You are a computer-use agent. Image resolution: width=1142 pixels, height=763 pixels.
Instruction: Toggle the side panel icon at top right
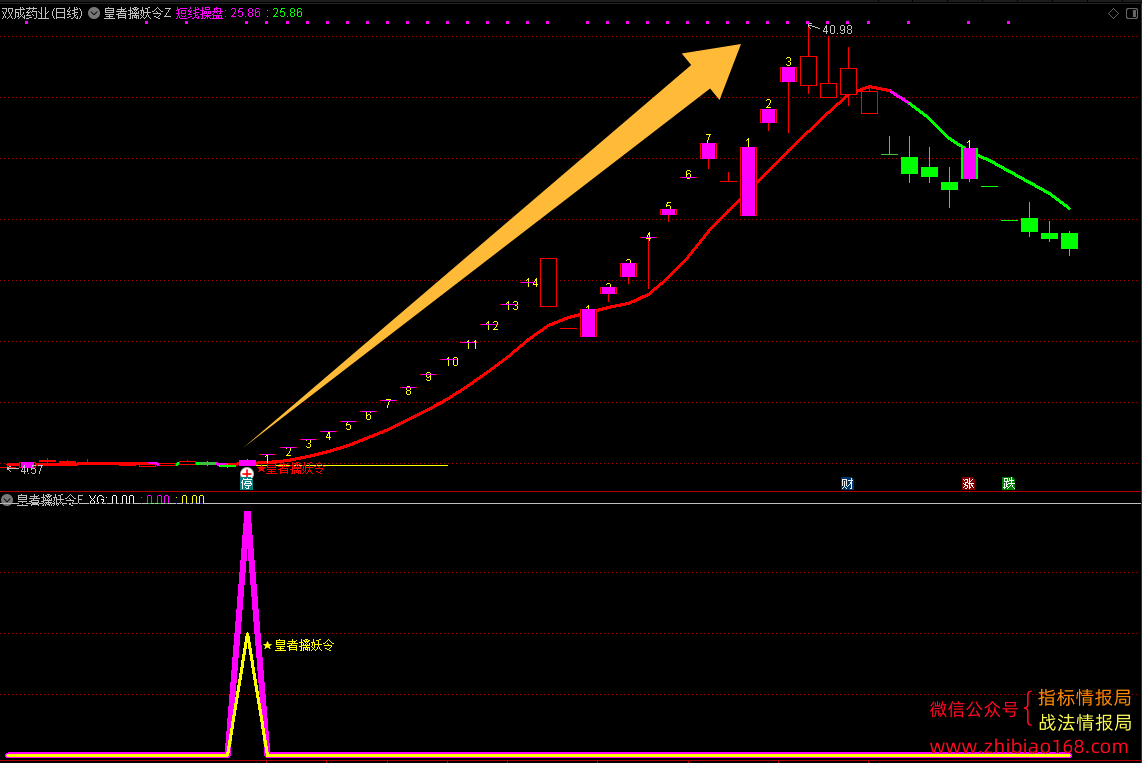(x=1132, y=13)
